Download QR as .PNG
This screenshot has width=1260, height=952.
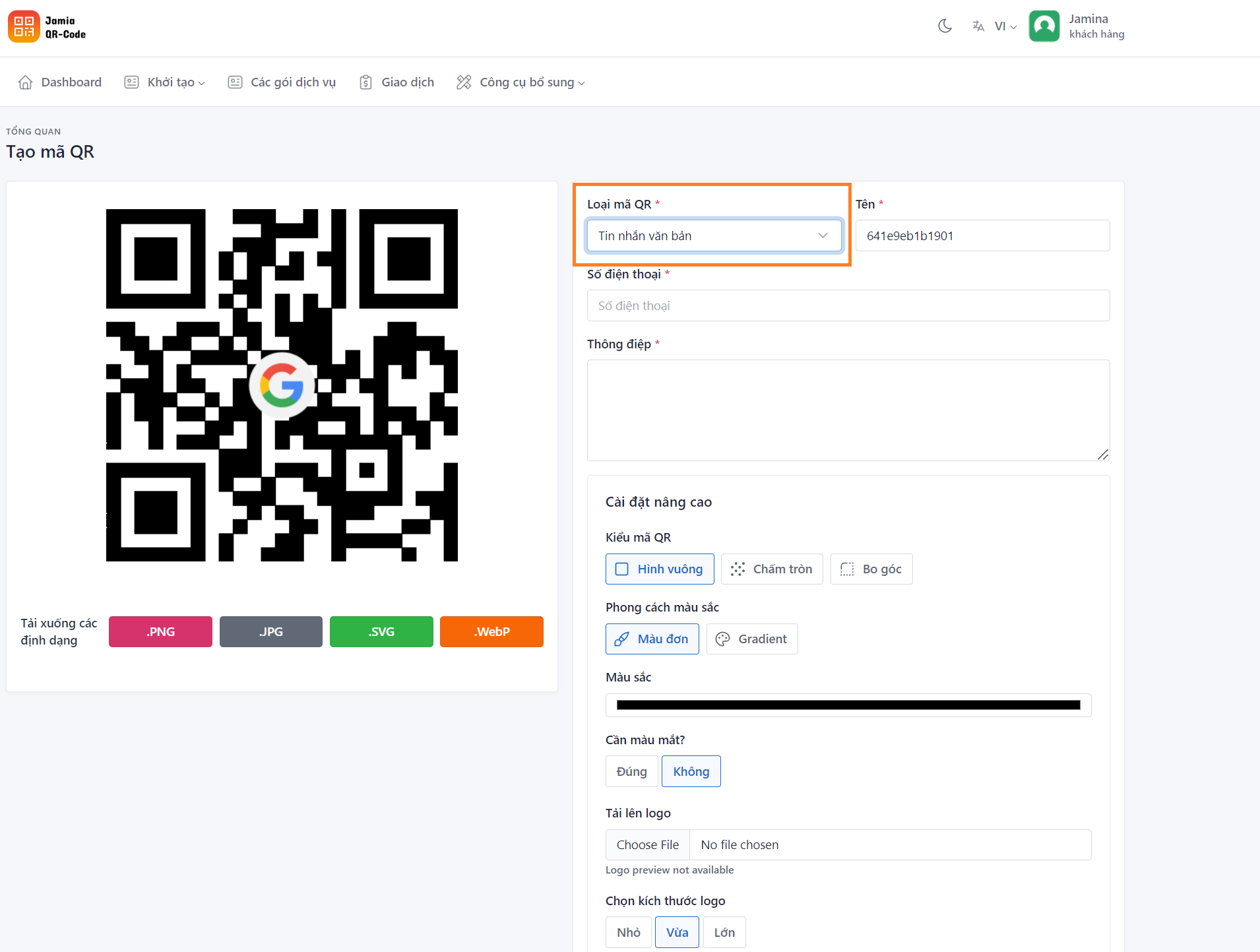point(160,631)
